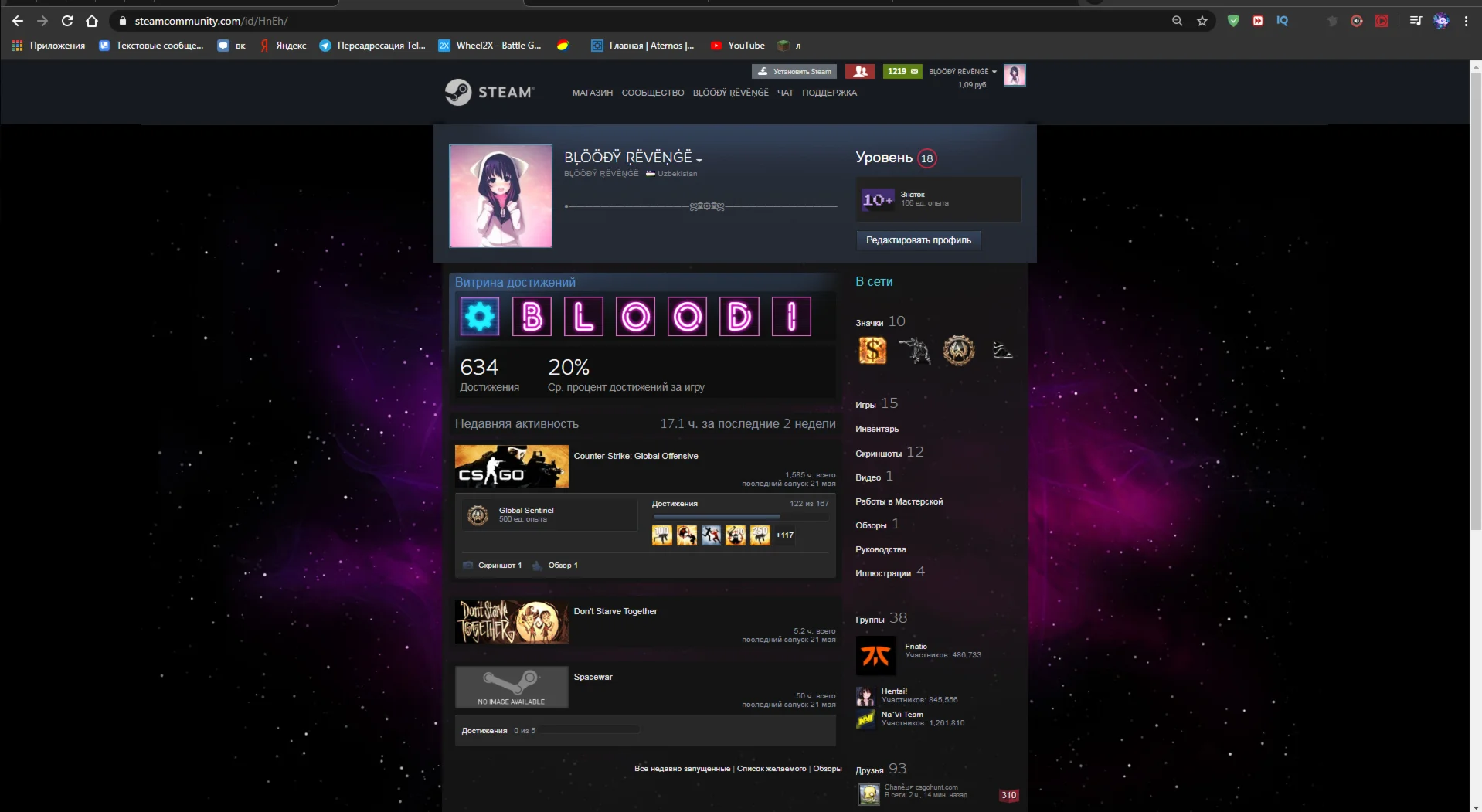Open the Группы groups heading
Viewport: 1482px width, 812px height.
pyautogui.click(x=870, y=620)
